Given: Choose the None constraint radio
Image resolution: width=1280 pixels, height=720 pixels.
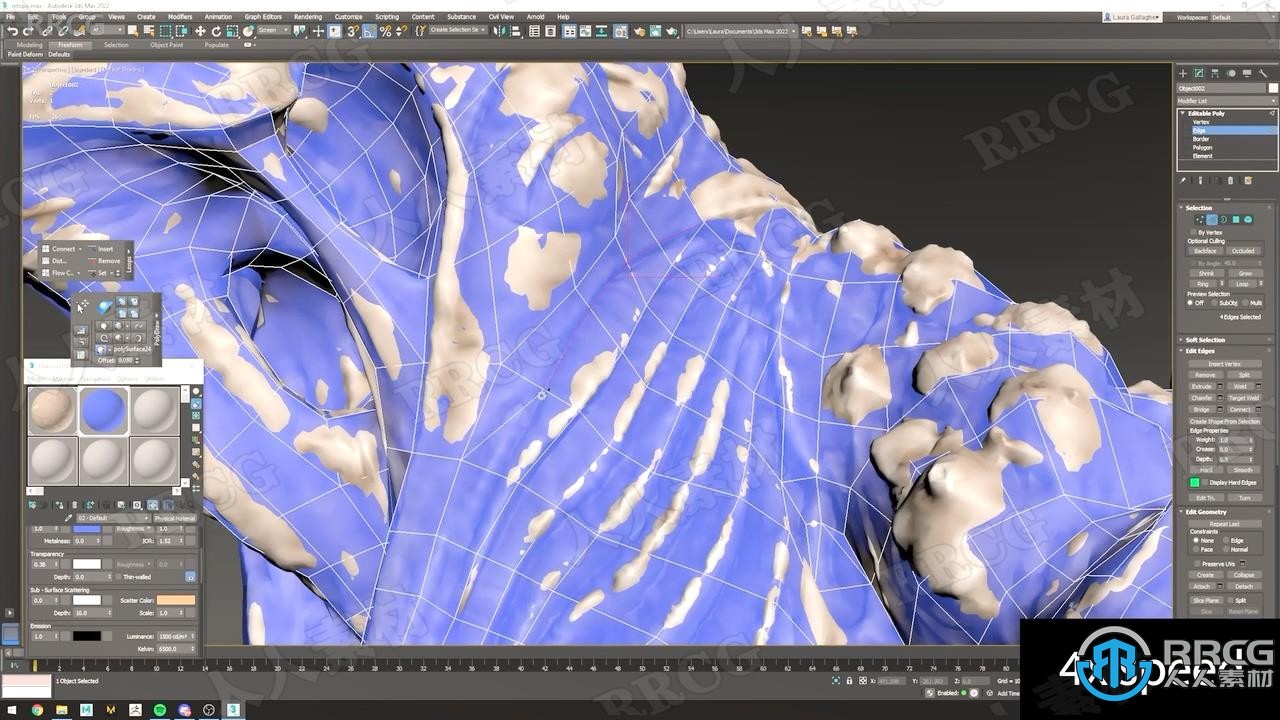Looking at the screenshot, I should (x=1196, y=540).
